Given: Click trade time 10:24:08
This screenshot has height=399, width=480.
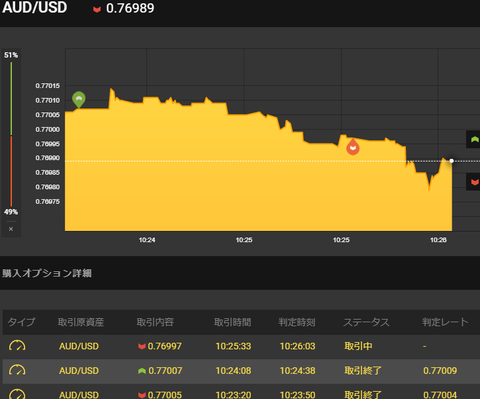Looking at the screenshot, I should [x=233, y=371].
